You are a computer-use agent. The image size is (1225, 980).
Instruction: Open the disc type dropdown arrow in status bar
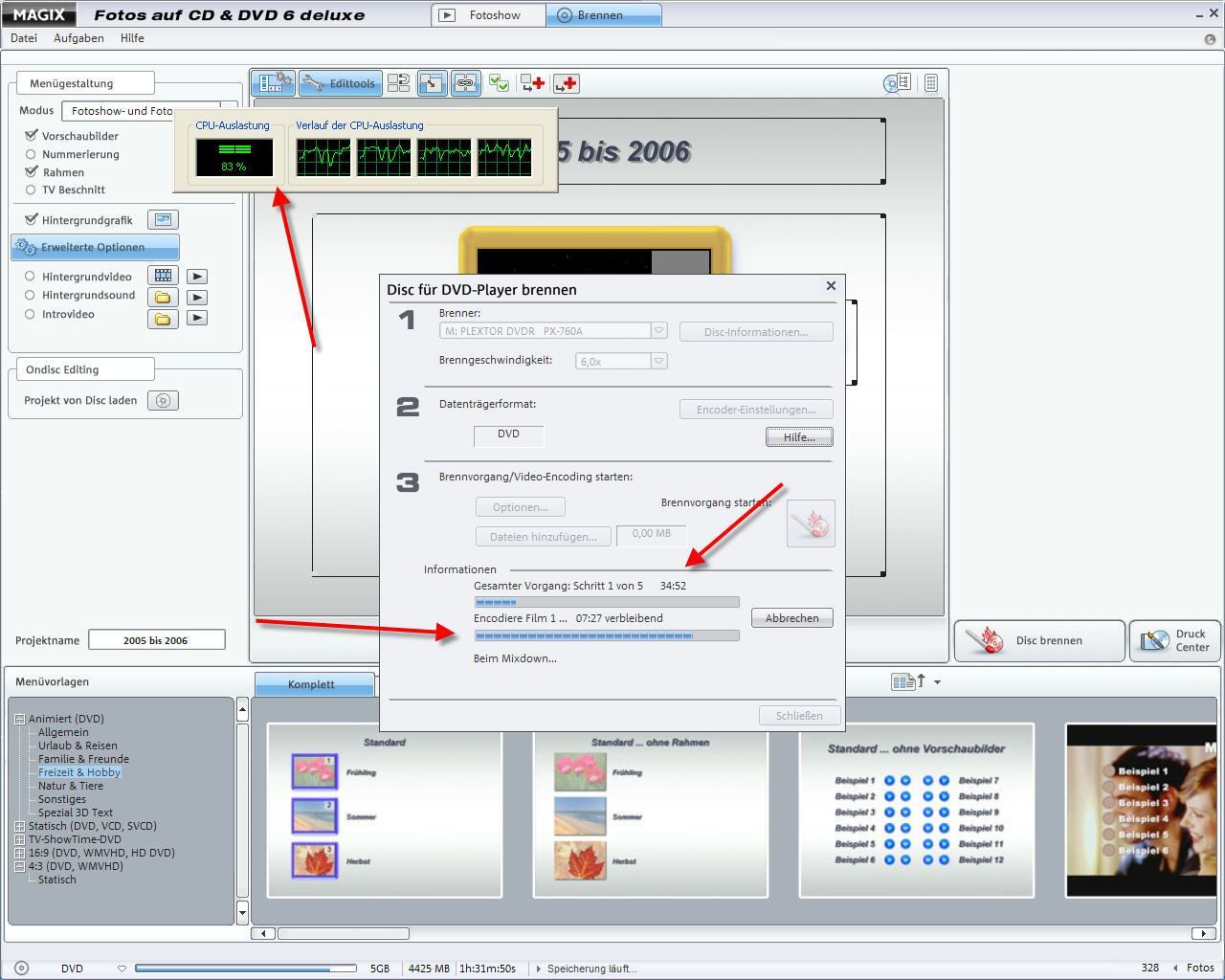click(122, 969)
